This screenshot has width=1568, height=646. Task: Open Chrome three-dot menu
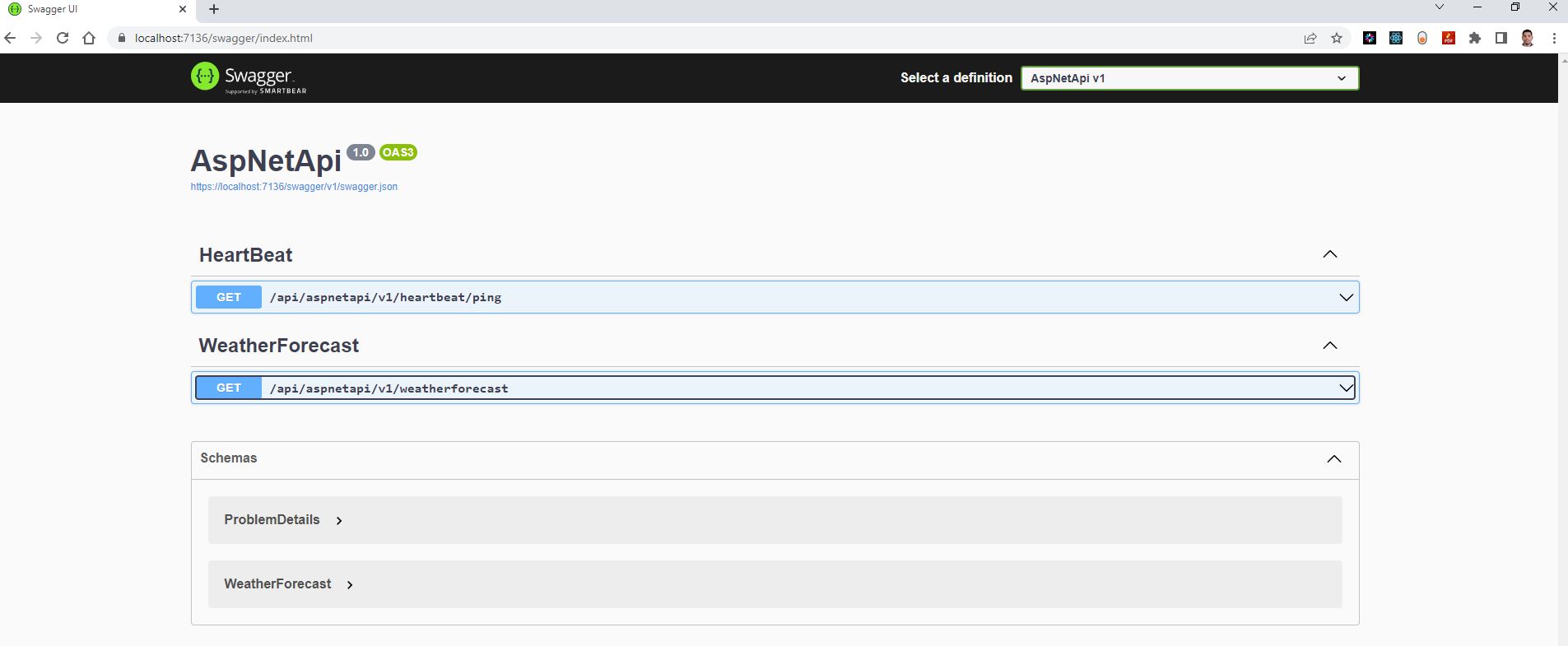click(x=1554, y=38)
